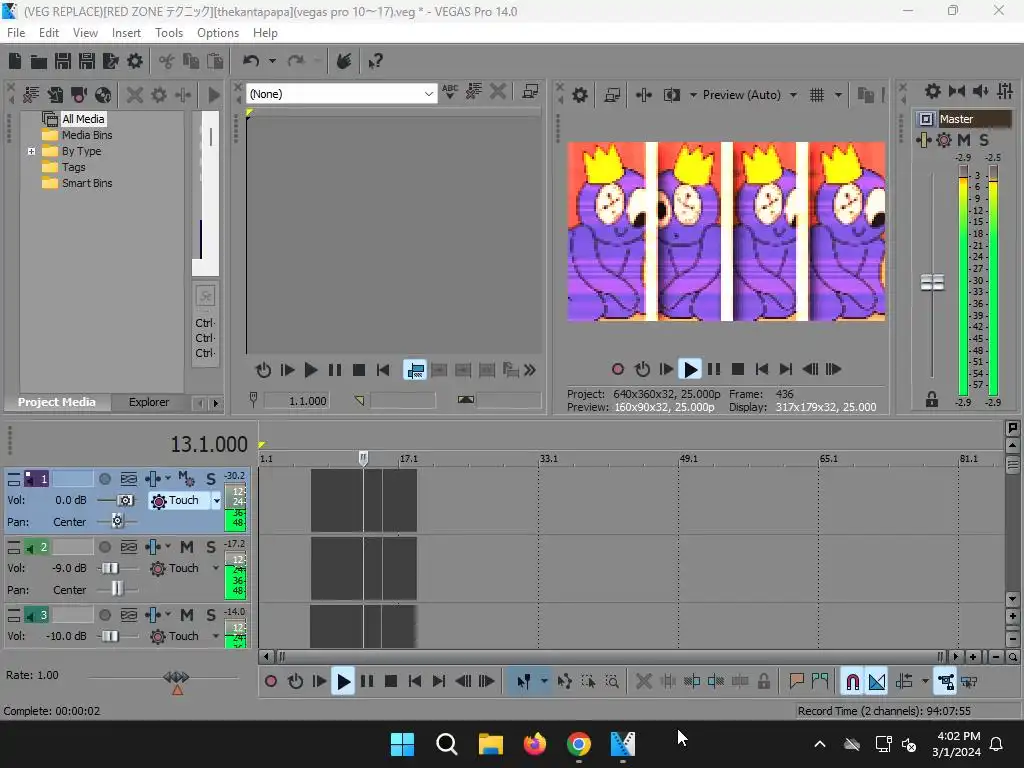The height and width of the screenshot is (768, 1024).
Task: Open edit tool dropdown arrow in timeline toolbar
Action: pyautogui.click(x=543, y=682)
